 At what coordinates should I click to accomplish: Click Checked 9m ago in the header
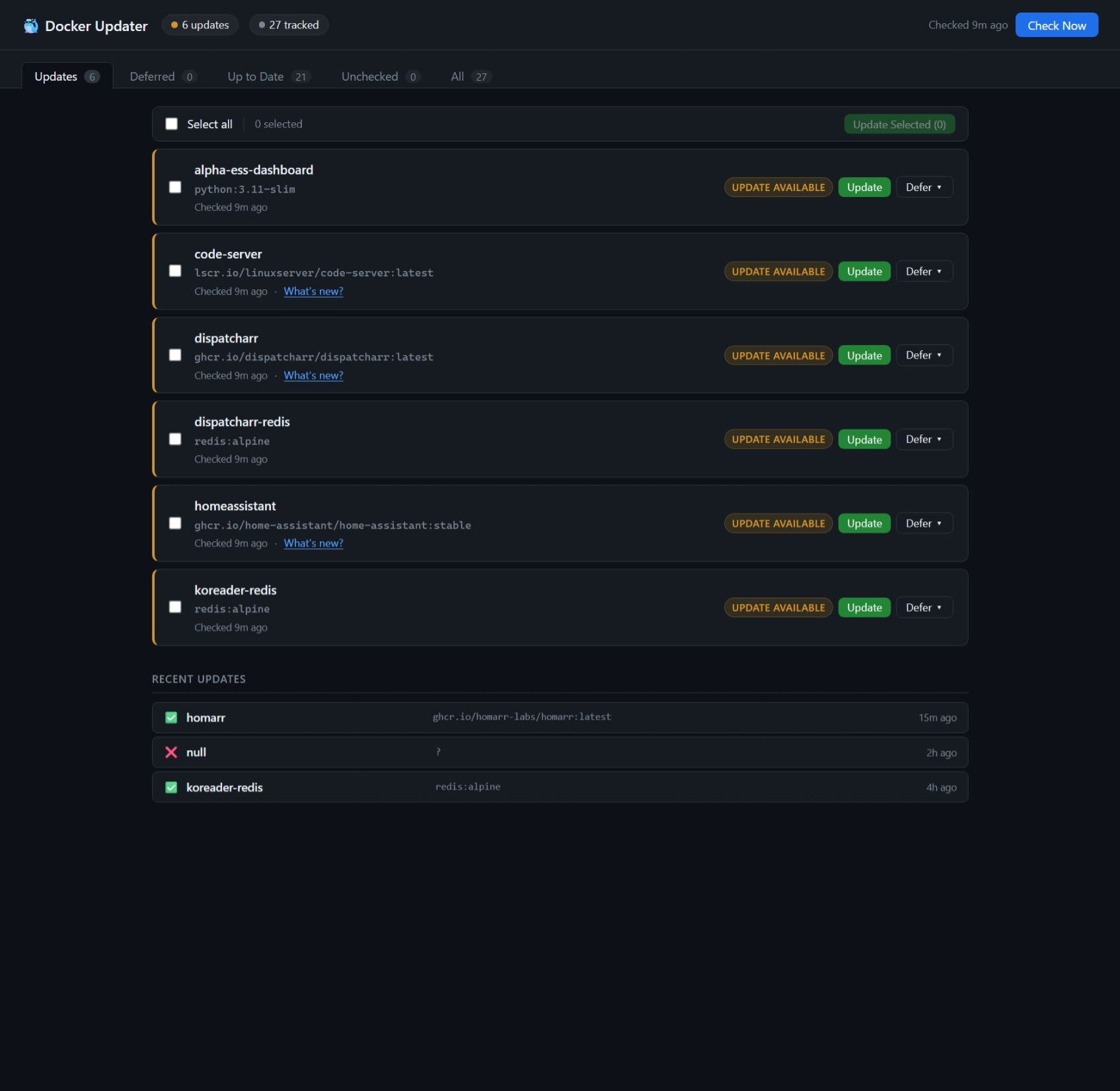click(x=968, y=25)
